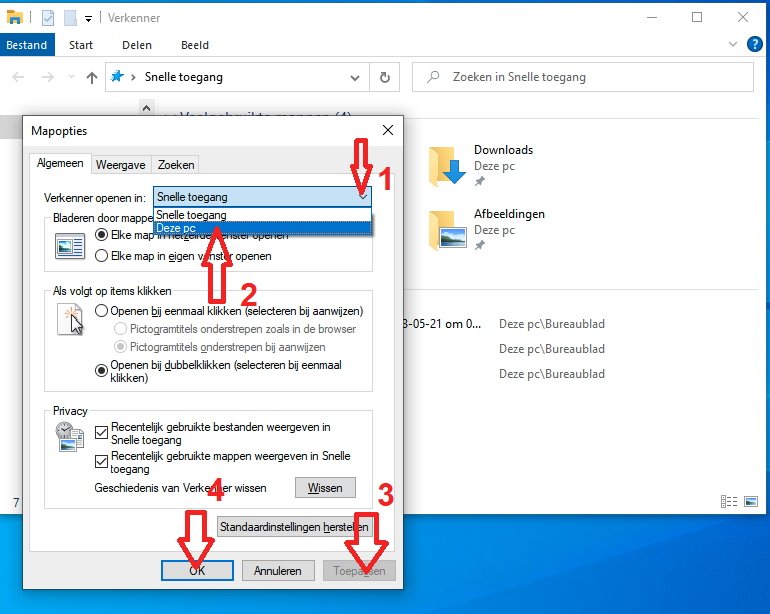
Task: Click the Properties checkmark icon in title bar
Action: point(49,18)
